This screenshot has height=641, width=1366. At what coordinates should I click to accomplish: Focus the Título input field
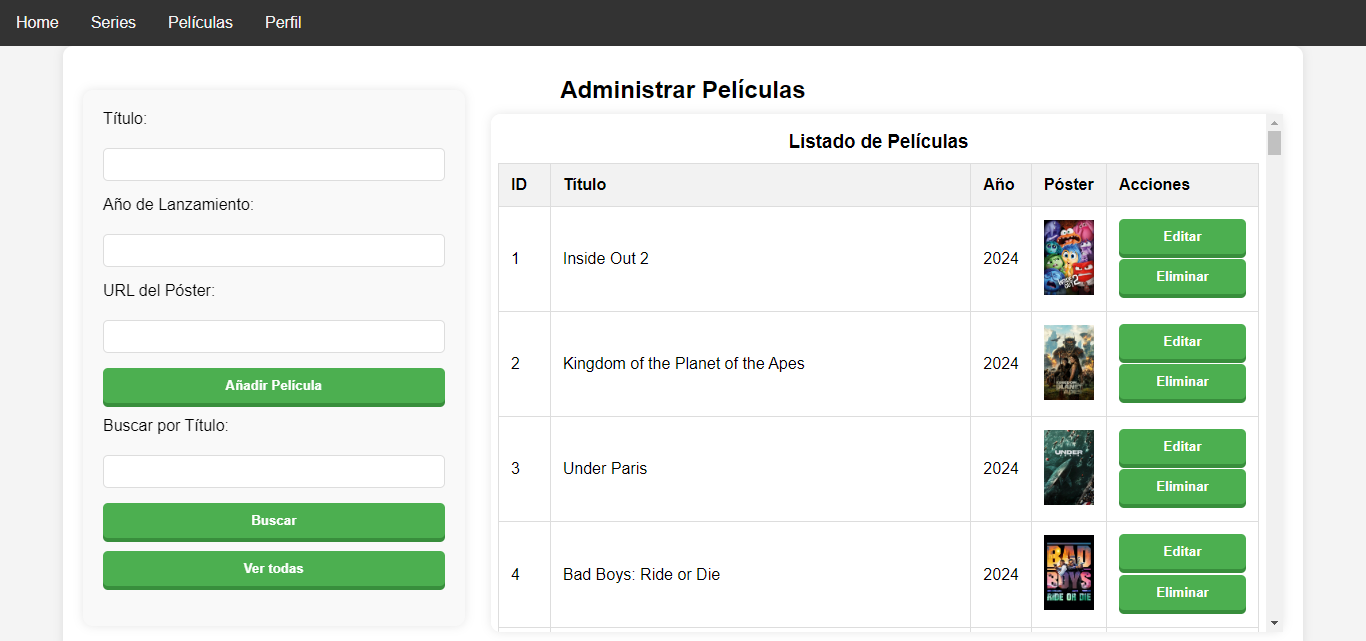click(274, 165)
